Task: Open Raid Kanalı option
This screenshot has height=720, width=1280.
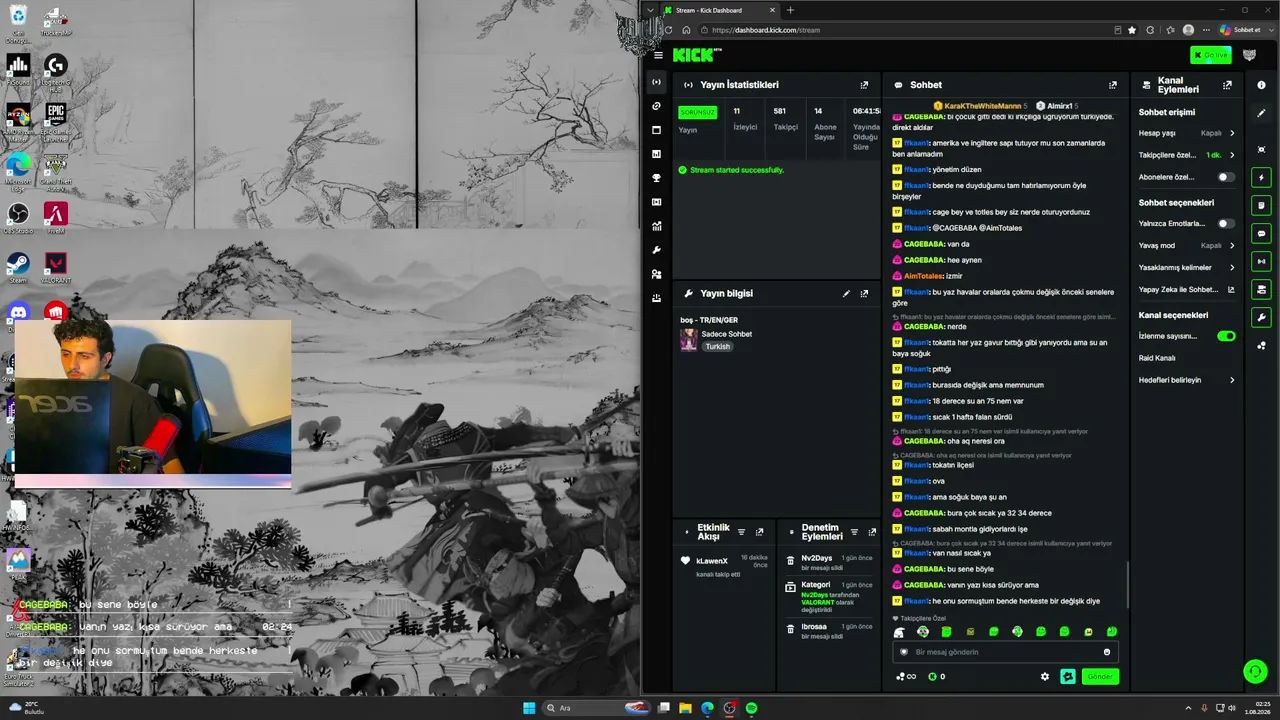Action: click(1157, 358)
